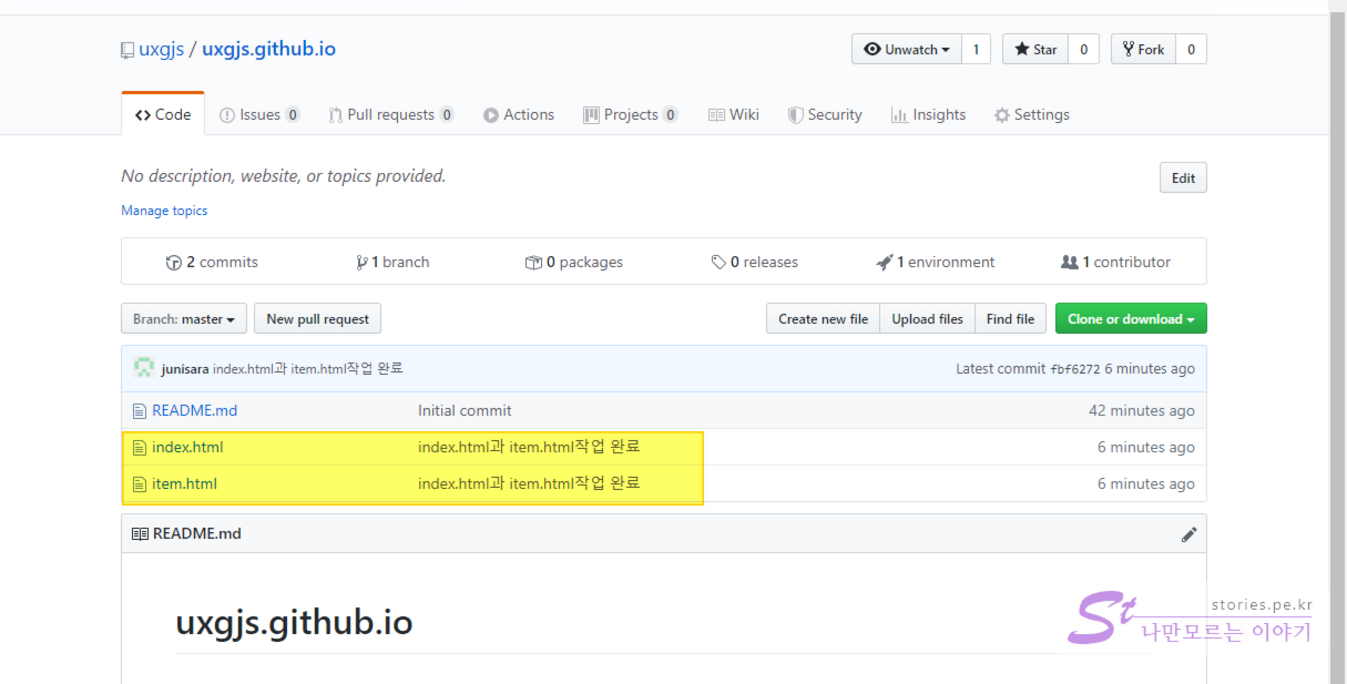Open the Settings tab

click(1031, 115)
